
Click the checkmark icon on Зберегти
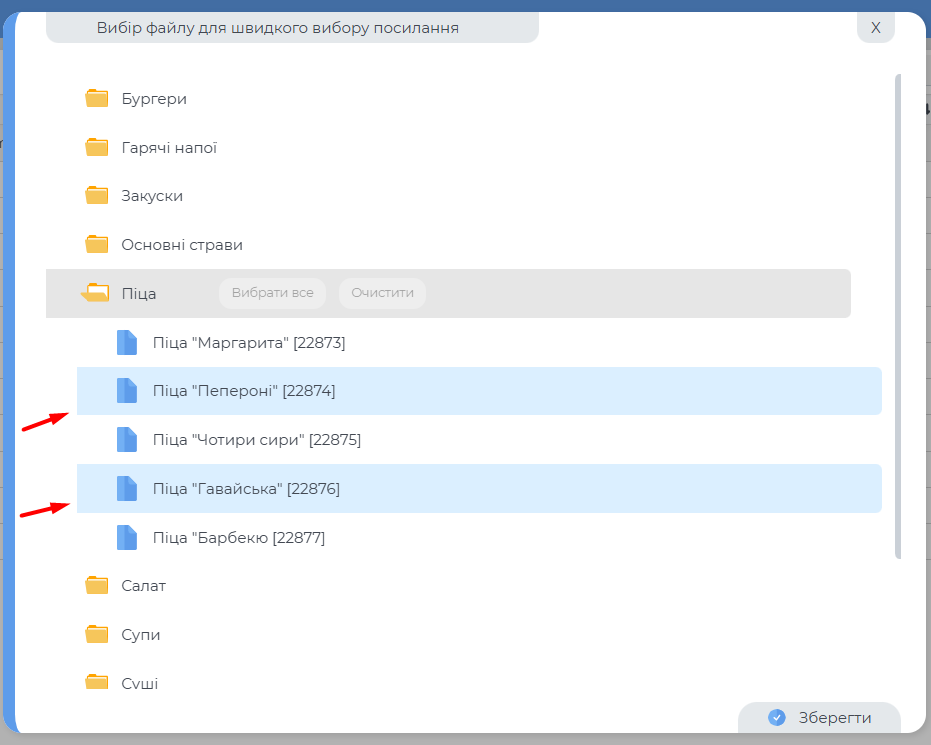(x=777, y=717)
